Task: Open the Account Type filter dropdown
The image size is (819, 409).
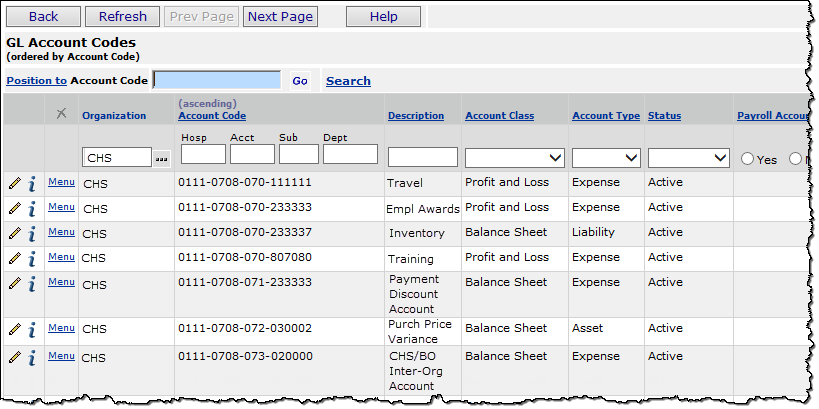Action: point(606,158)
